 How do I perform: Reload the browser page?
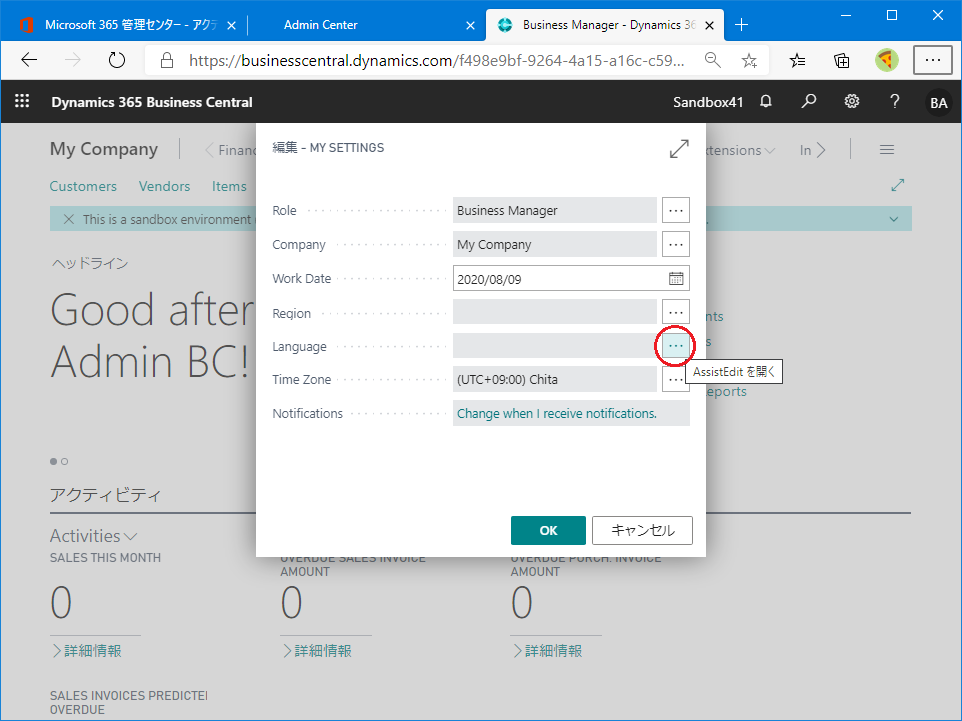click(117, 60)
